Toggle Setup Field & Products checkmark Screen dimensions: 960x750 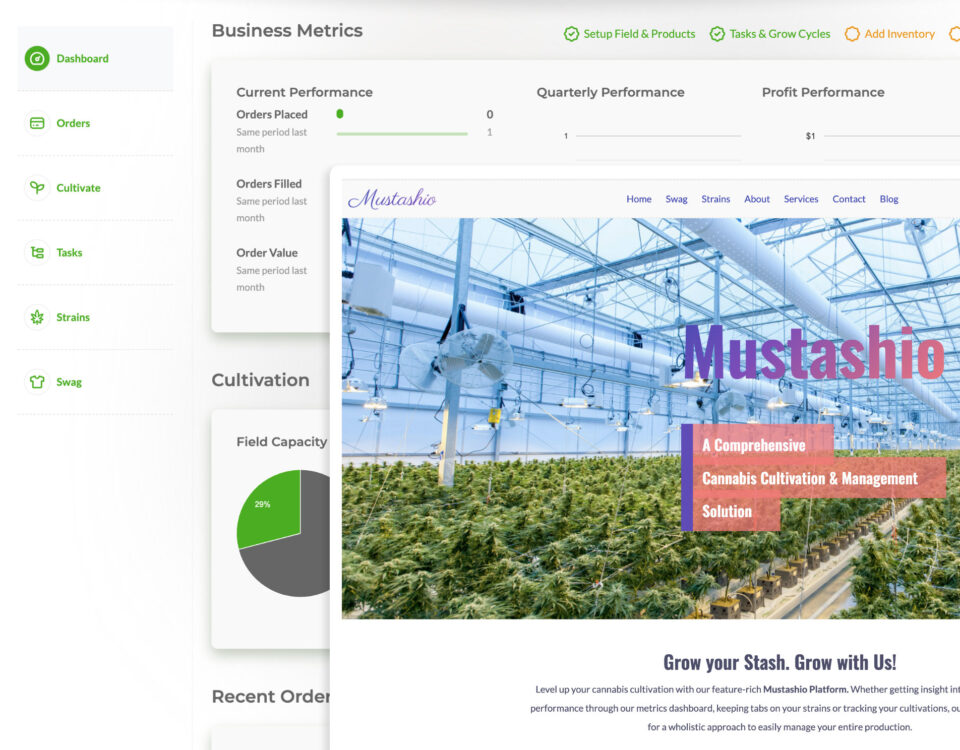tap(571, 34)
